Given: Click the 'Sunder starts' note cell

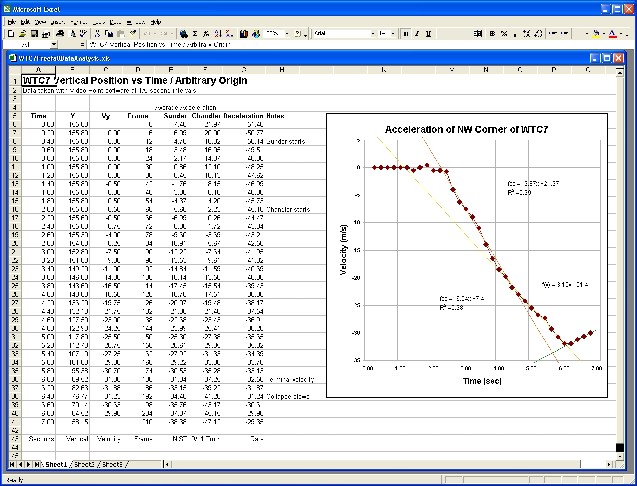Looking at the screenshot, I should point(286,141).
